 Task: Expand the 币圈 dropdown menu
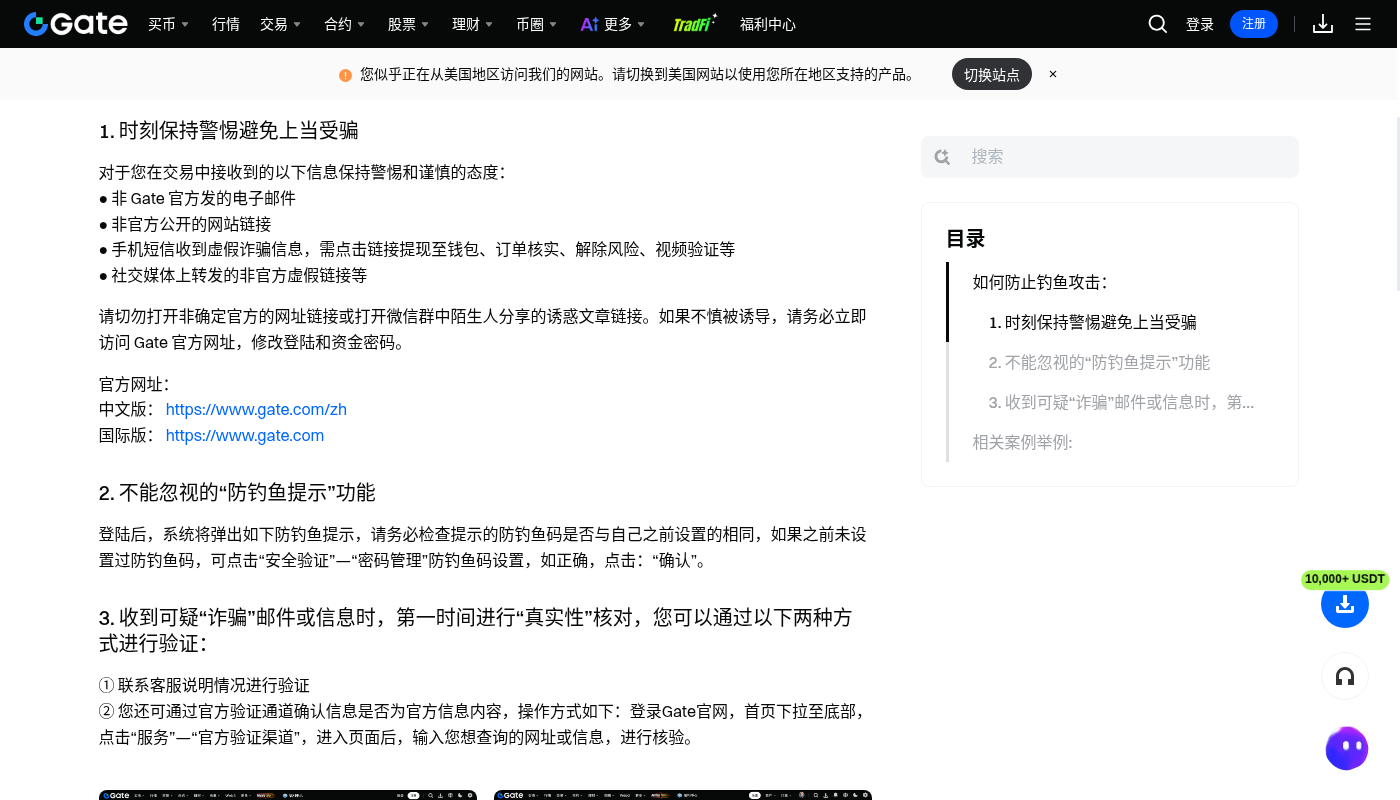tap(537, 24)
